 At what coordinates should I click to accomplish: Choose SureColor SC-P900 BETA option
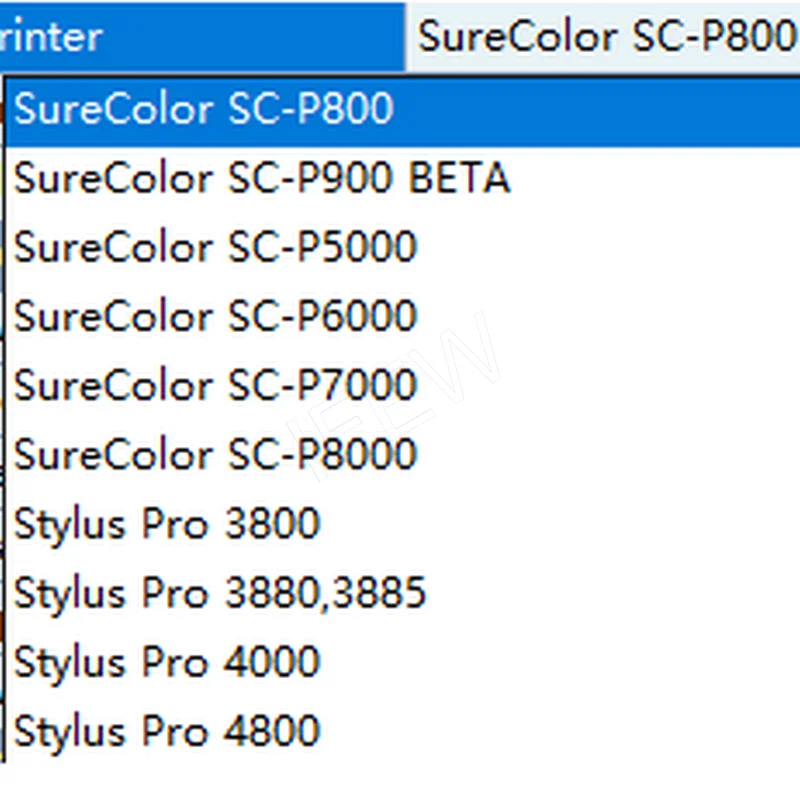click(x=262, y=179)
